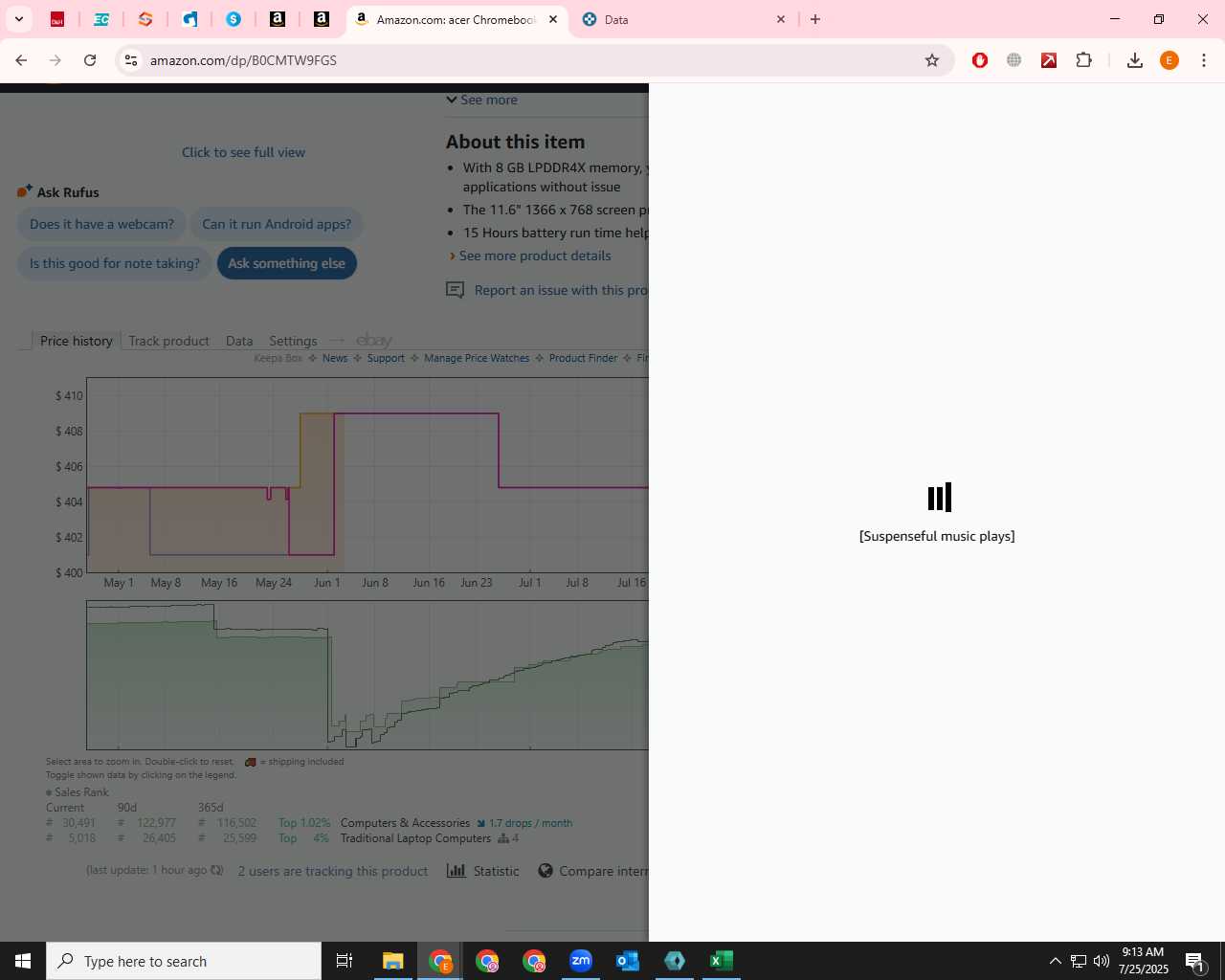Click the Windows Start button
Viewport: 1225px width, 980px height.
coord(23,961)
